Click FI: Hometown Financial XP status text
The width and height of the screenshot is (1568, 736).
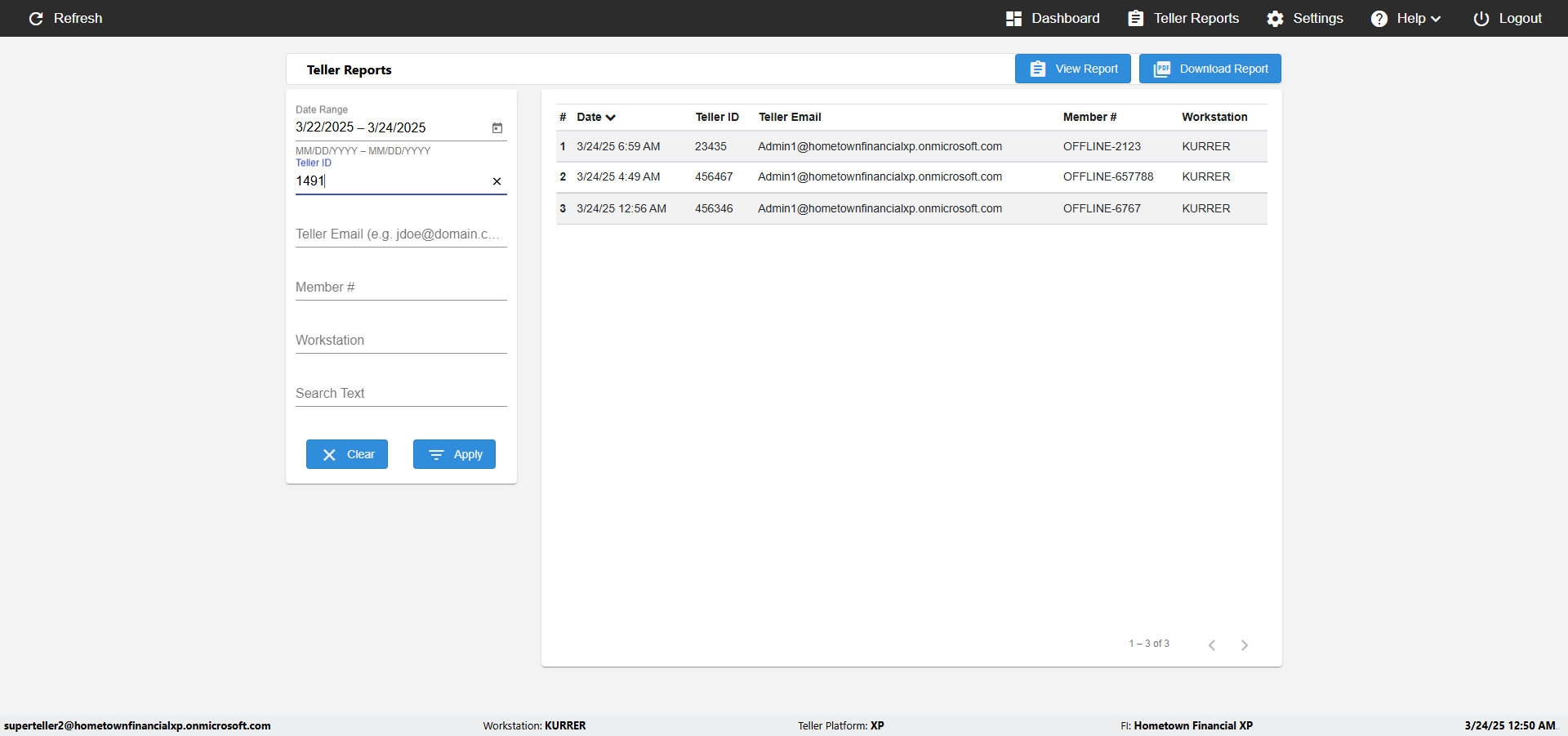click(x=1187, y=725)
